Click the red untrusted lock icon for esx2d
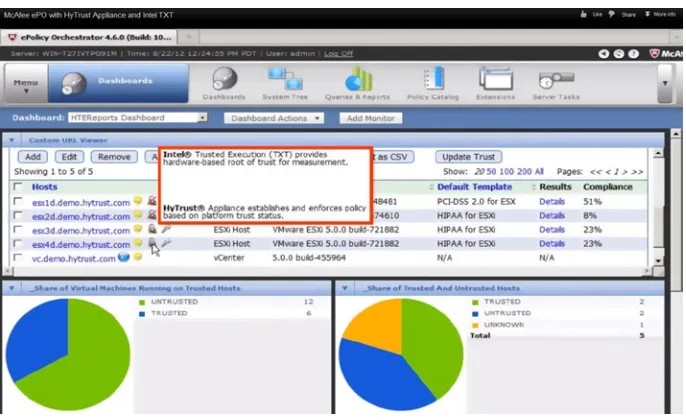Image resolution: width=686 pixels, height=420 pixels. coord(152,215)
